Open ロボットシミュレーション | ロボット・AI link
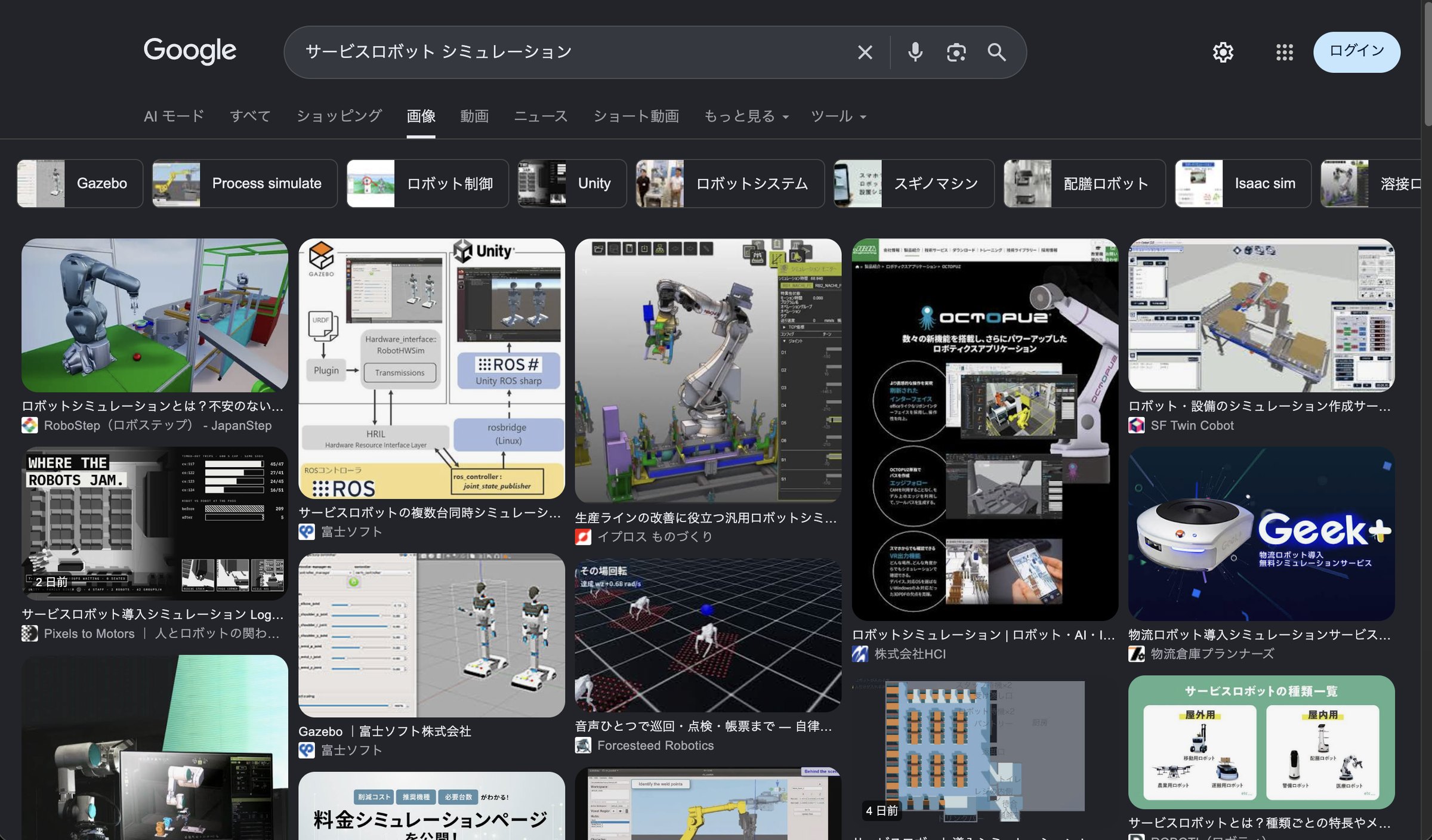Screen dimensions: 1432x840 point(983,635)
